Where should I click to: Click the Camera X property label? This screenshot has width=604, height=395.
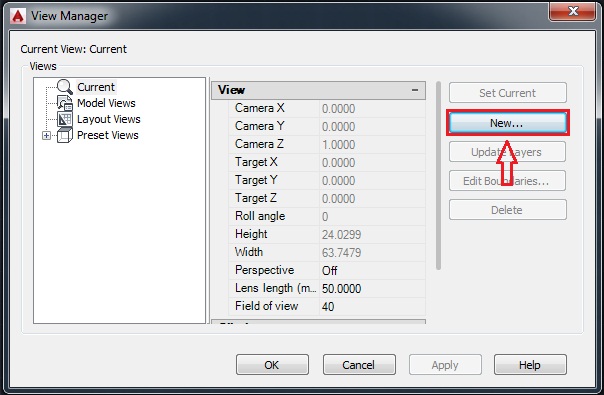[x=260, y=108]
